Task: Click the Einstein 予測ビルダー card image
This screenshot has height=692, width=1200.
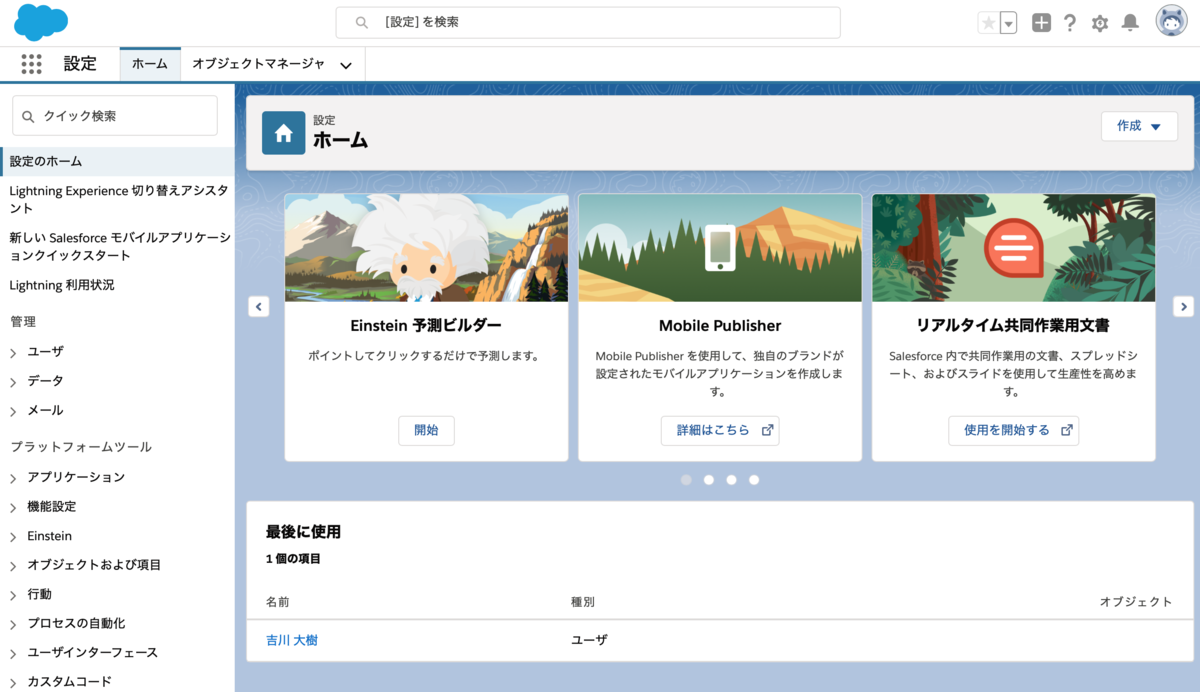Action: coord(426,248)
